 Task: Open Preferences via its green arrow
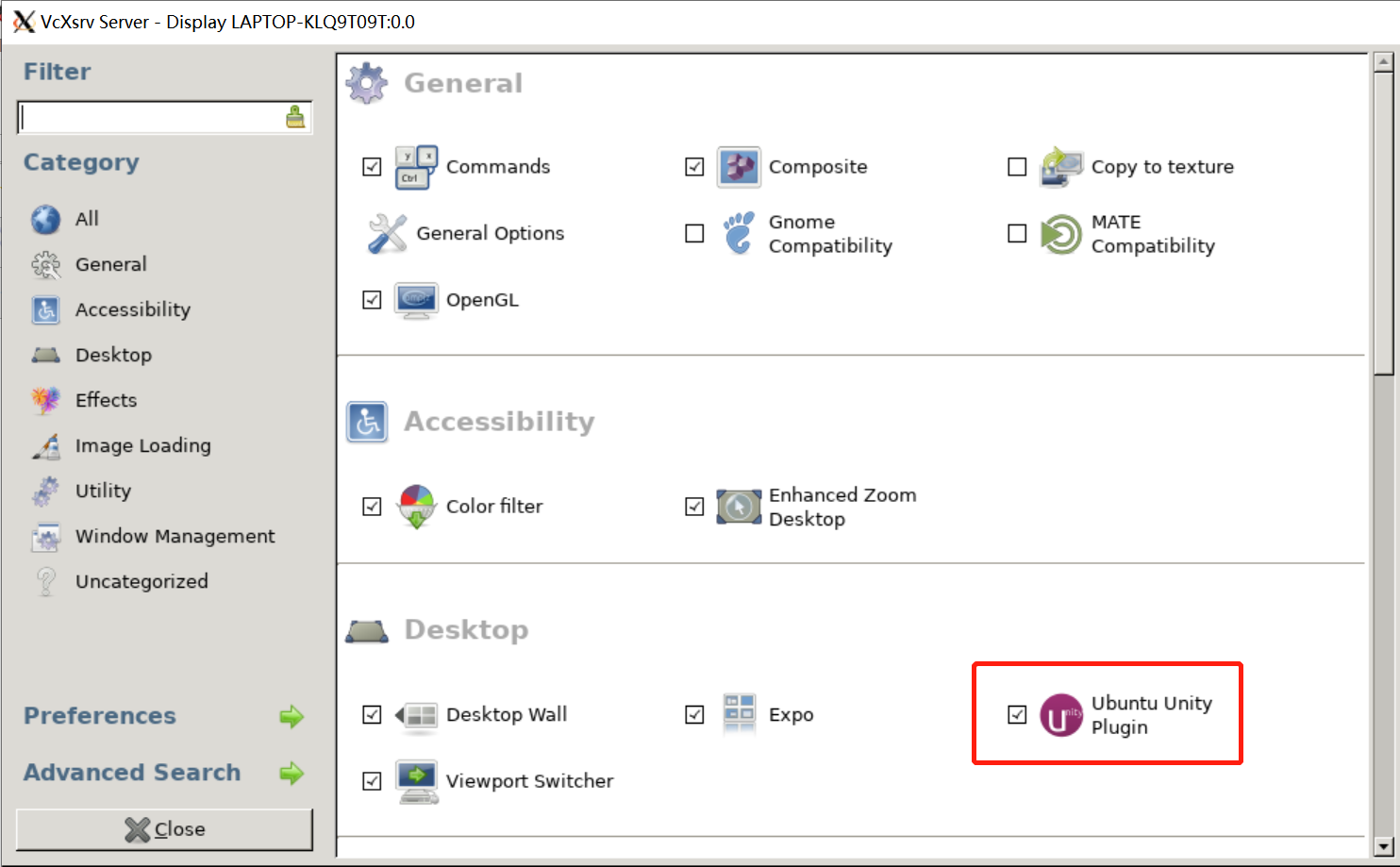(x=293, y=717)
